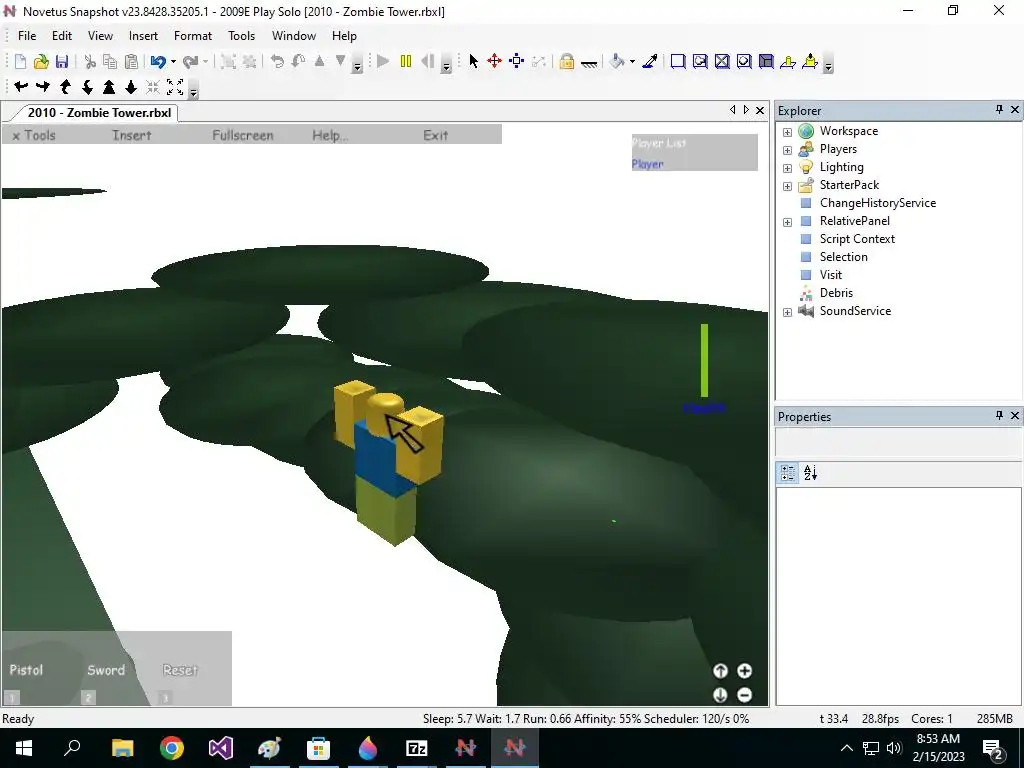Click the in-game camera tilt up arrow

point(720,671)
